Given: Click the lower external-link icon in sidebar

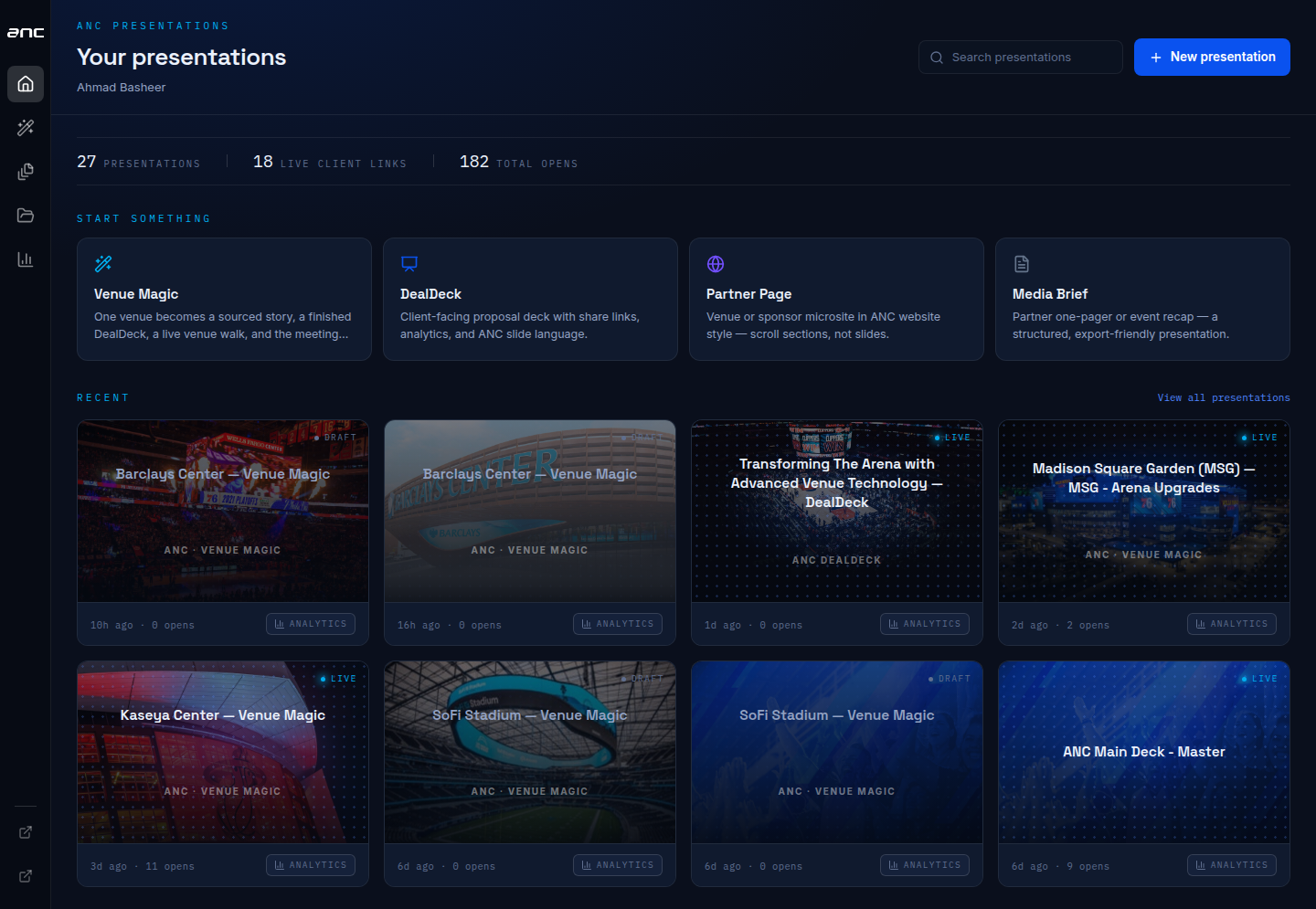Looking at the screenshot, I should pyautogui.click(x=26, y=876).
